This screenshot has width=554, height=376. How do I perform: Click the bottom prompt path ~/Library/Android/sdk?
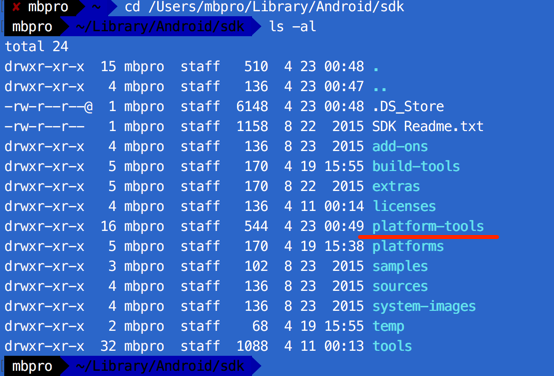(x=160, y=366)
